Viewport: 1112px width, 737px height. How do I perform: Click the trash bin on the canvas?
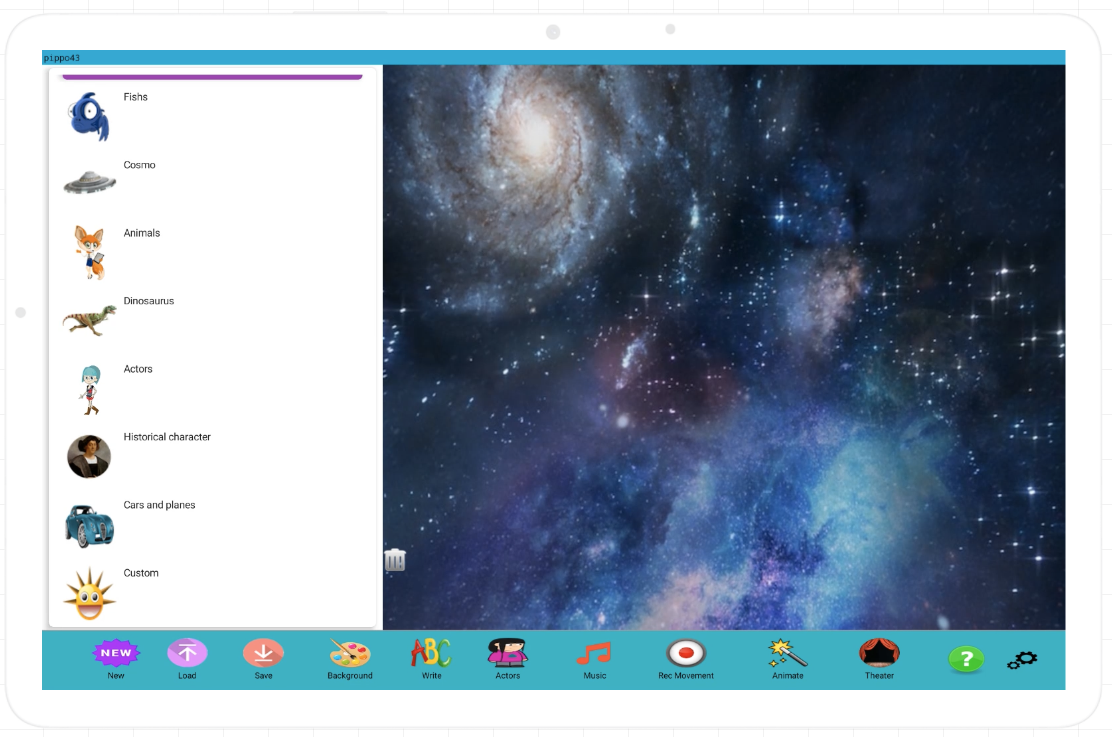pos(395,560)
